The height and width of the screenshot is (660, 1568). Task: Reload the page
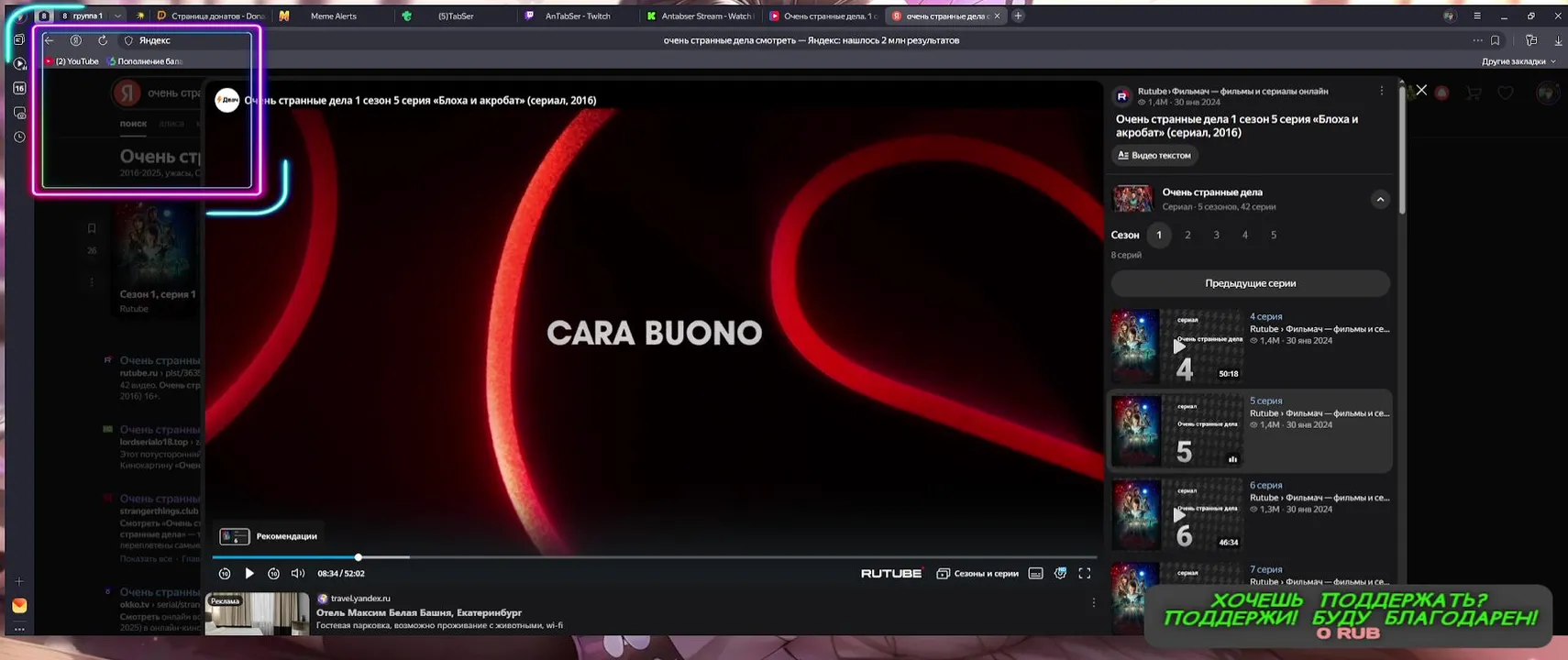click(103, 40)
